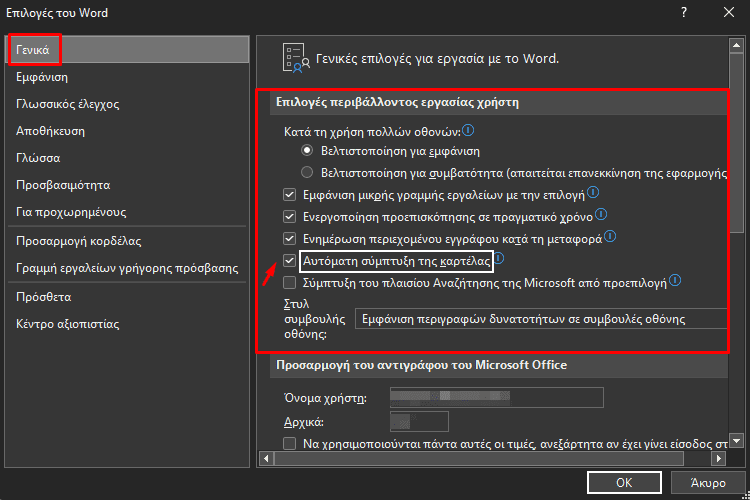Click the Αρχικά input field
The width and height of the screenshot is (750, 500).
coord(419,422)
